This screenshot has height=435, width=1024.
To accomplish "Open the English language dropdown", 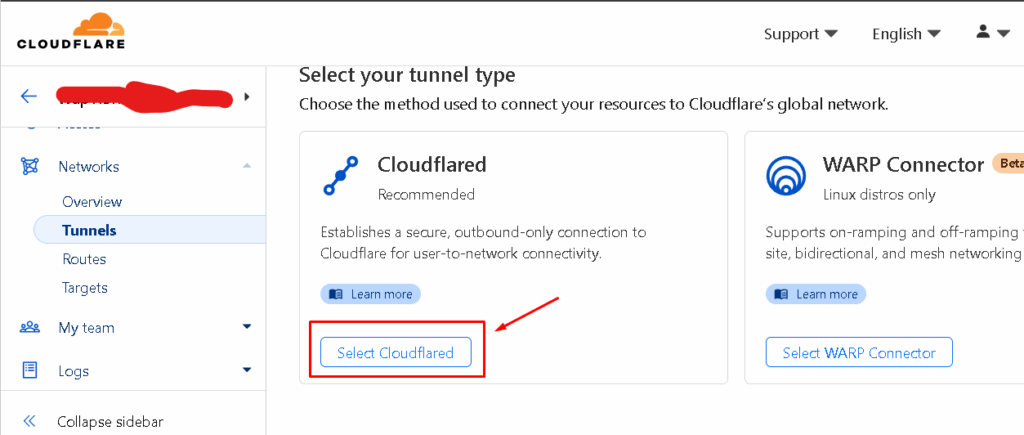I will (x=906, y=34).
